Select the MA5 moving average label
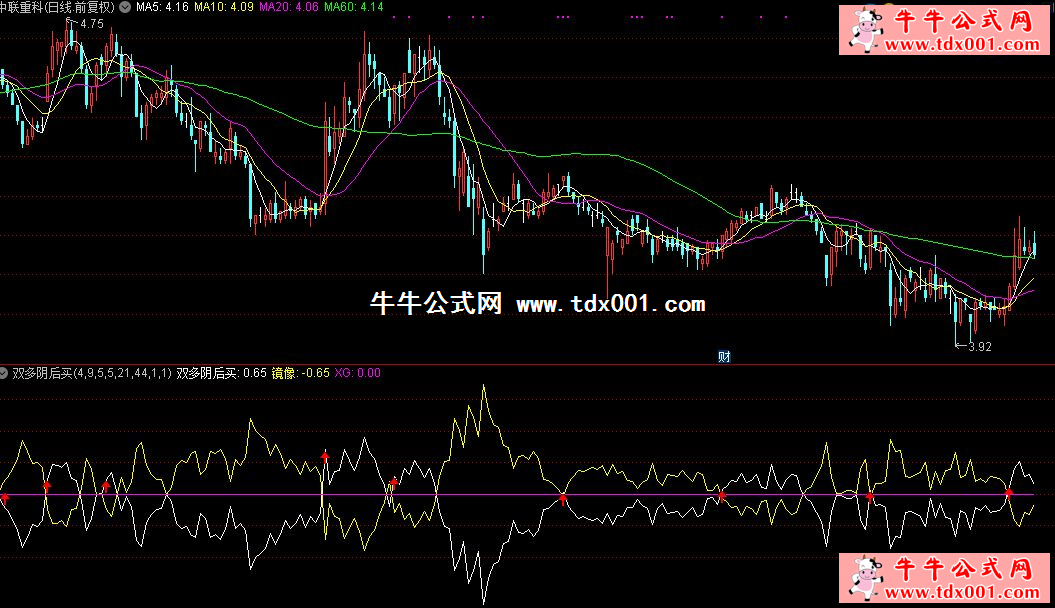 point(163,7)
